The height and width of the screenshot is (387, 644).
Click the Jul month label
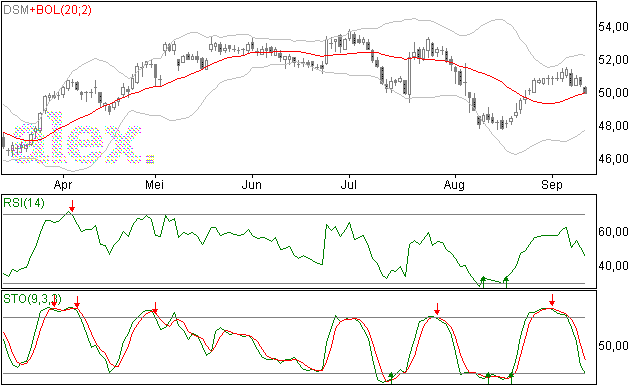[348, 185]
